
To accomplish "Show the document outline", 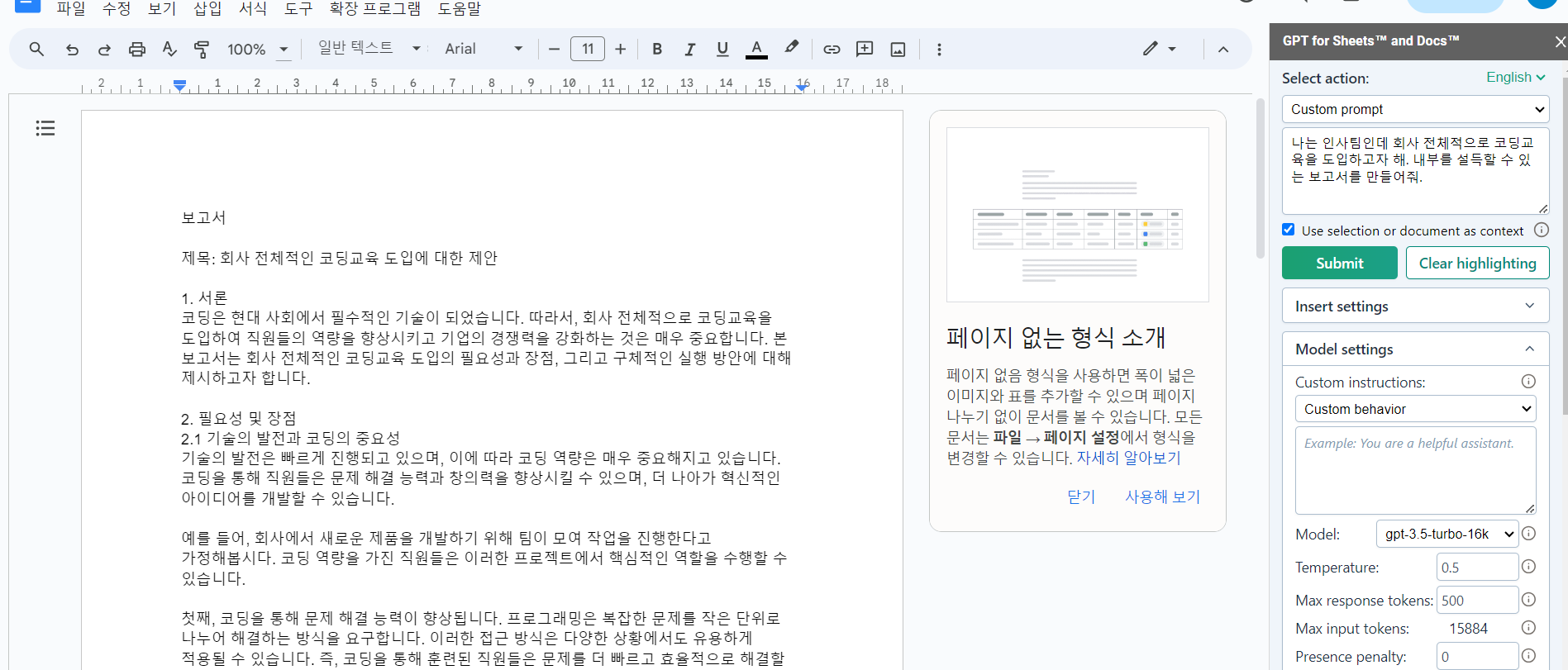I will tap(45, 128).
